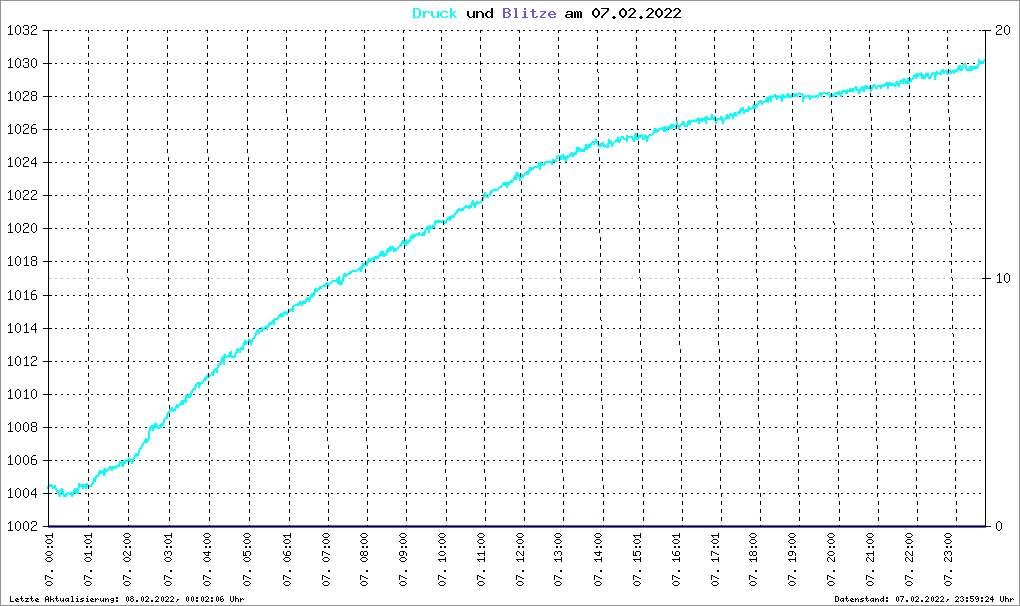The image size is (1020, 606).
Task: Click the '07. 08:00' time axis label
Action: (x=366, y=560)
